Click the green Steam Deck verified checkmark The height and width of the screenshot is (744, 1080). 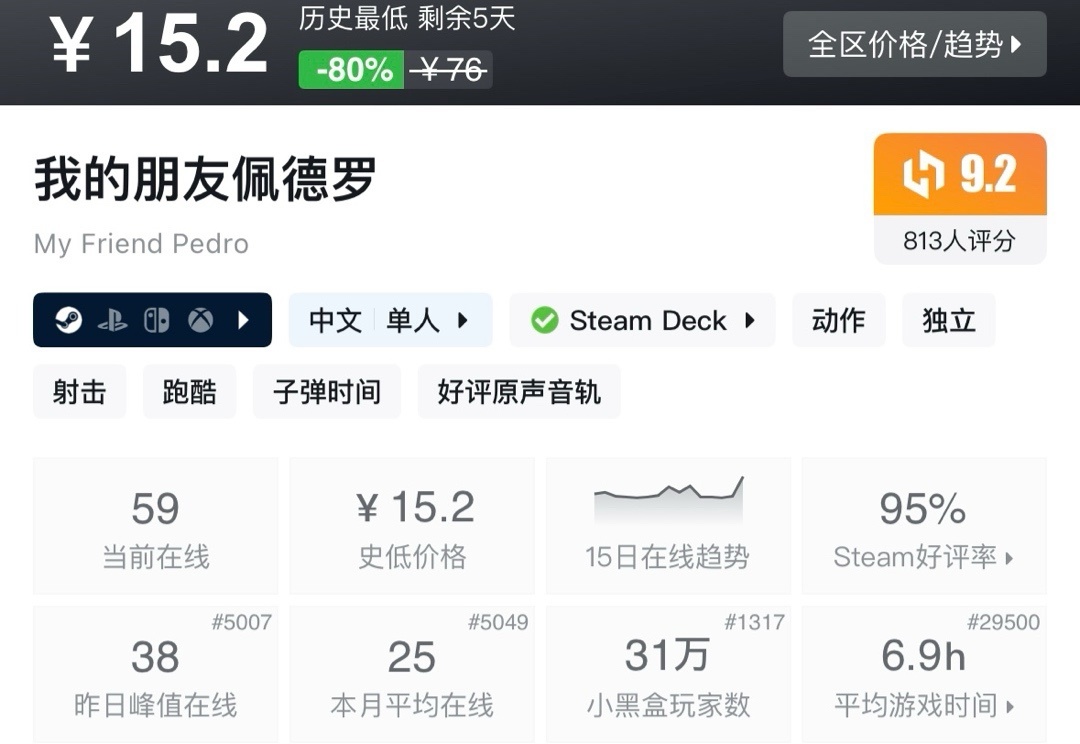[x=544, y=321]
